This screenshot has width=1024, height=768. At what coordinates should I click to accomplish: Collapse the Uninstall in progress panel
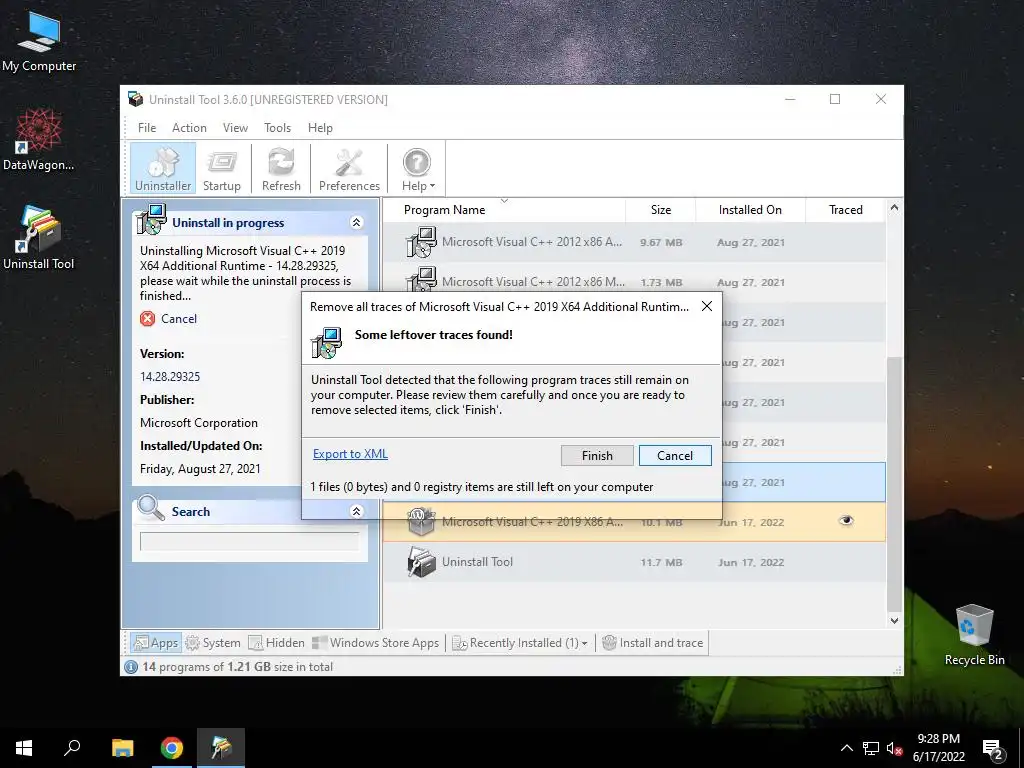(x=357, y=223)
